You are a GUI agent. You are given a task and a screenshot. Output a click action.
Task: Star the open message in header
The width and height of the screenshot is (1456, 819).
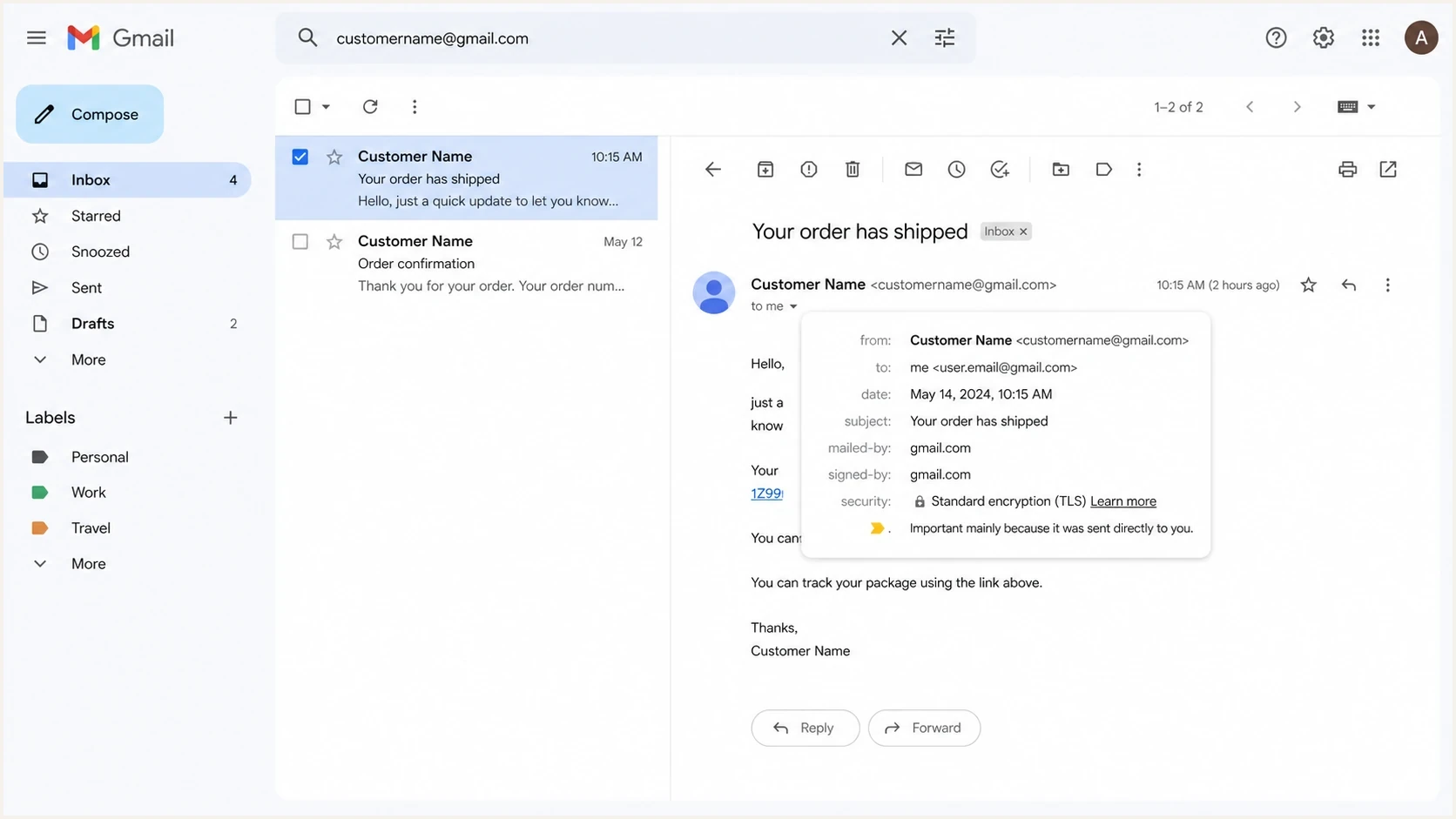pyautogui.click(x=1308, y=285)
